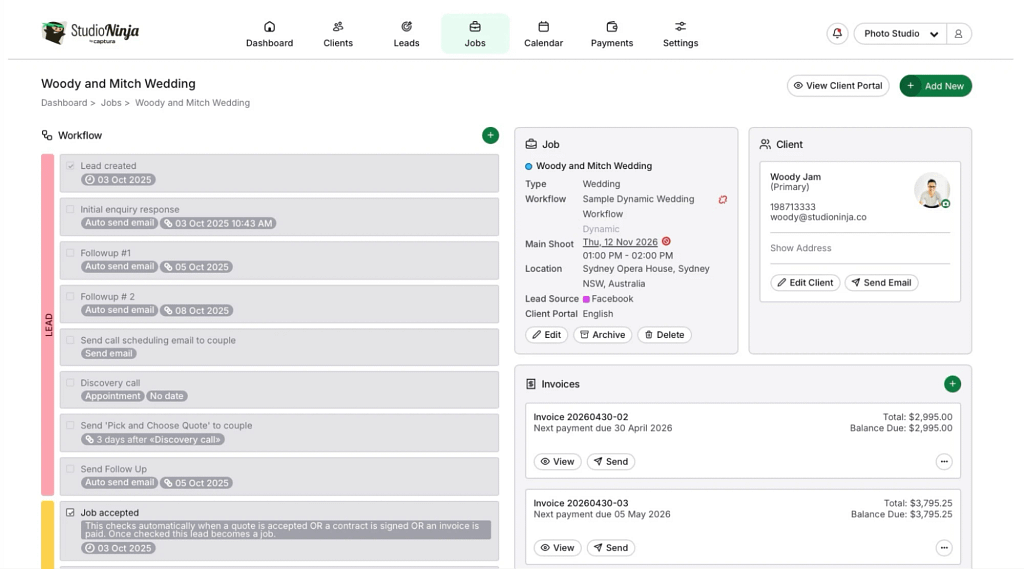
Task: Open the Settings tab
Action: (x=680, y=34)
